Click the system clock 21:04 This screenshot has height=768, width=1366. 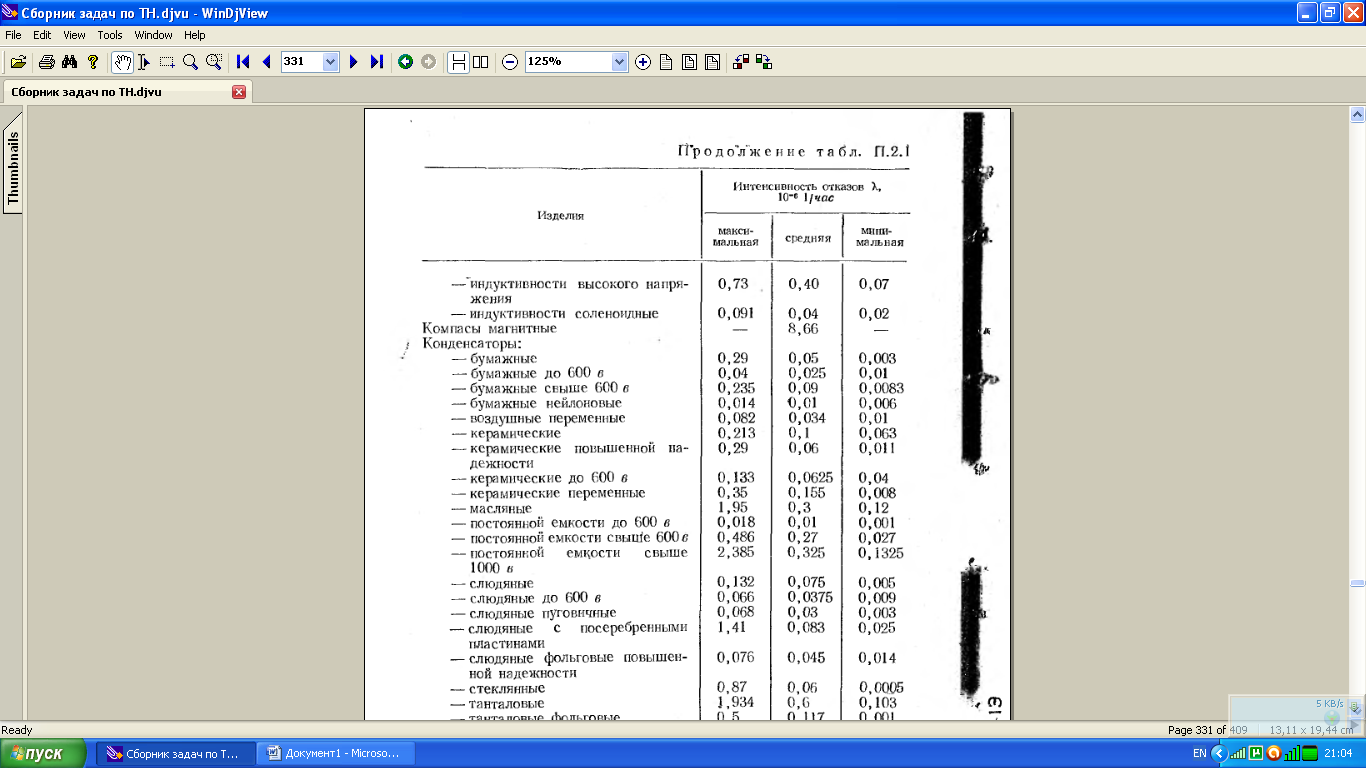coord(1338,753)
